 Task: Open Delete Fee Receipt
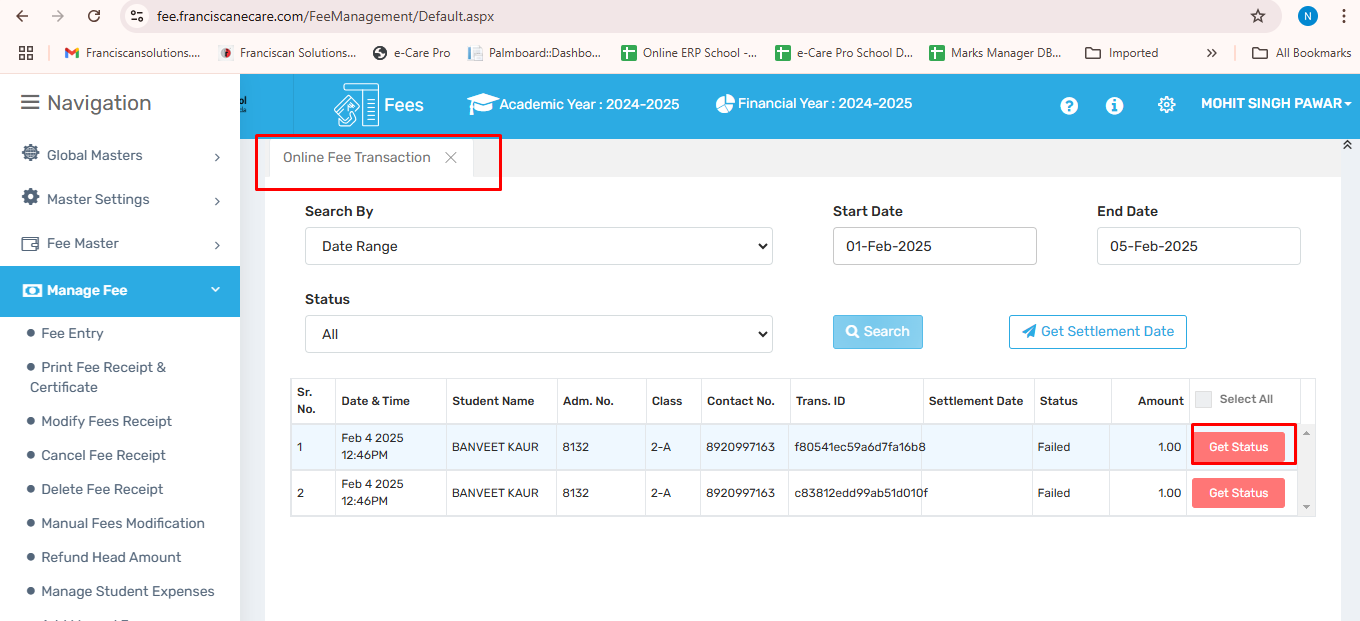pos(102,489)
